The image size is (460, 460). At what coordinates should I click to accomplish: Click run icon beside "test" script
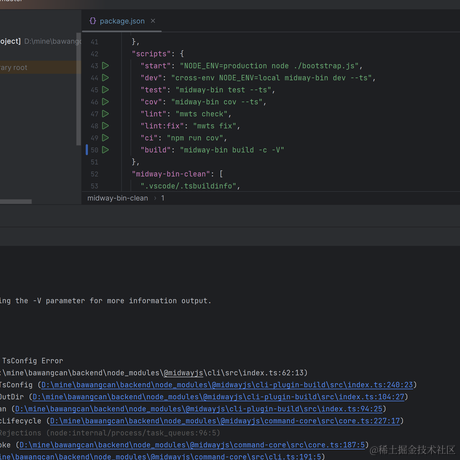coord(105,90)
